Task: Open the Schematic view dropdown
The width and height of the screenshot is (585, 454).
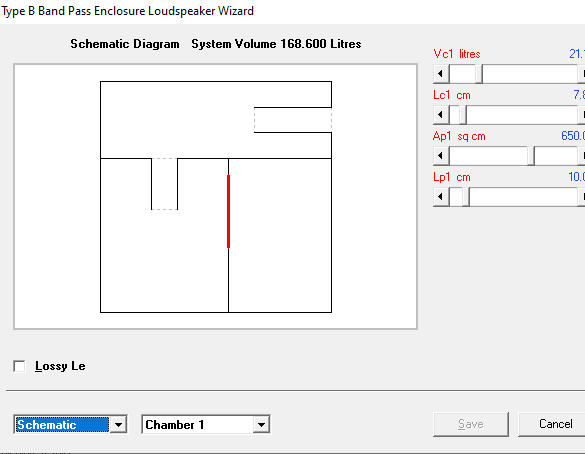Action: [118, 425]
